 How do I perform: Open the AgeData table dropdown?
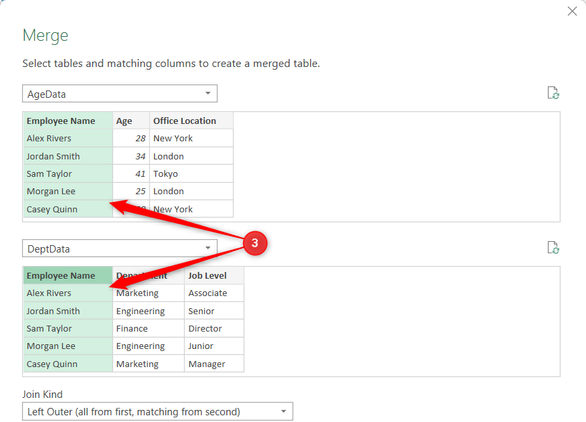click(120, 93)
